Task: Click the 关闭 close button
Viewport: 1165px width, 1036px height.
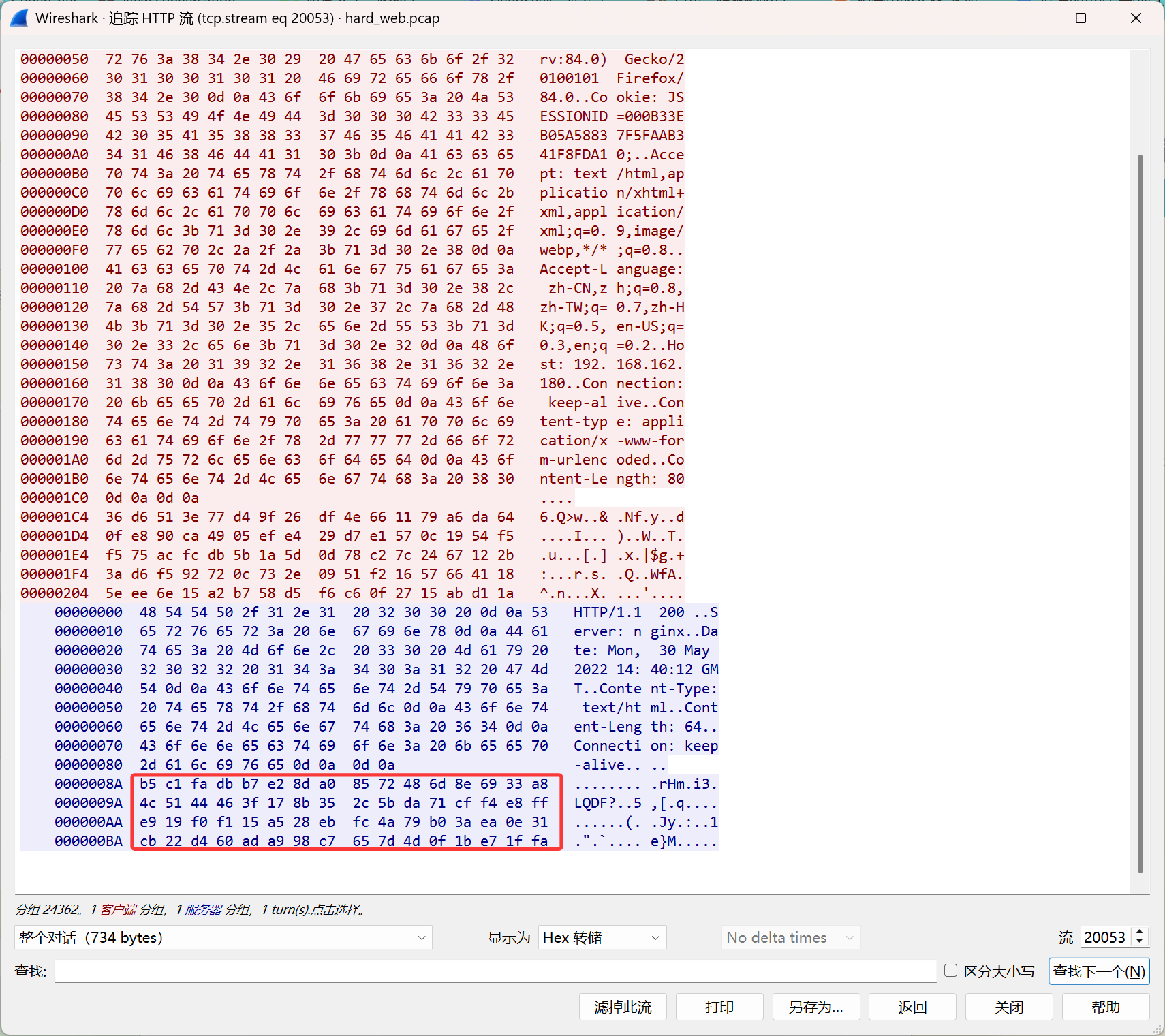Action: [x=1010, y=1007]
